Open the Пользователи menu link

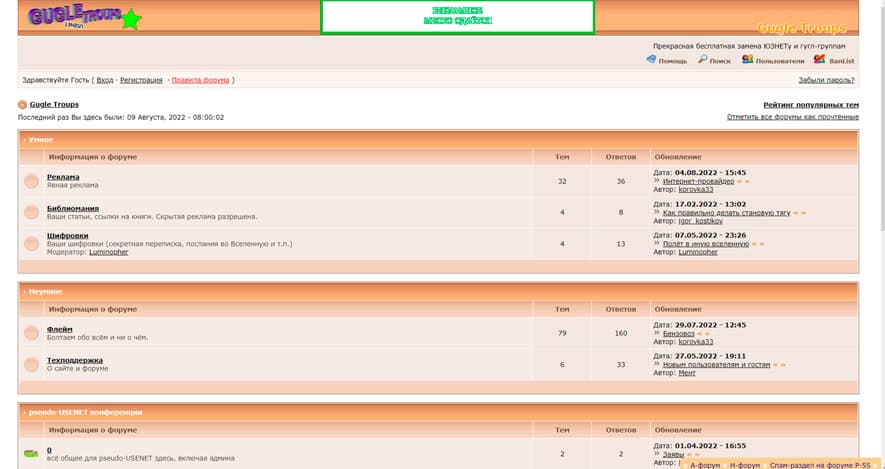[x=779, y=61]
